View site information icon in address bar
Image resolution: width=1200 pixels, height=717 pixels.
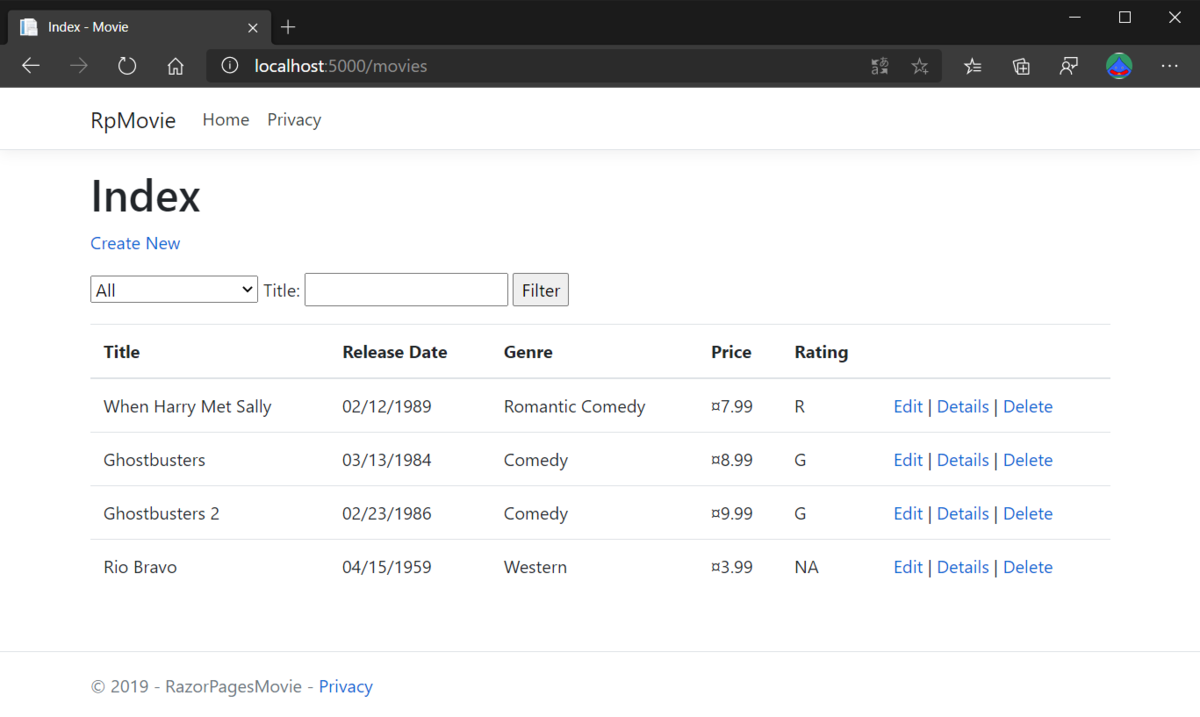point(230,66)
